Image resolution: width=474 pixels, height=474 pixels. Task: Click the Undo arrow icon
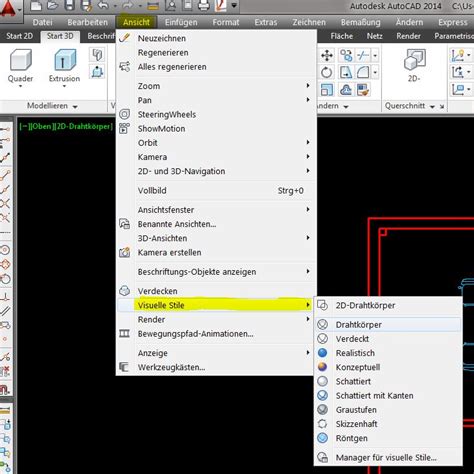(104, 6)
